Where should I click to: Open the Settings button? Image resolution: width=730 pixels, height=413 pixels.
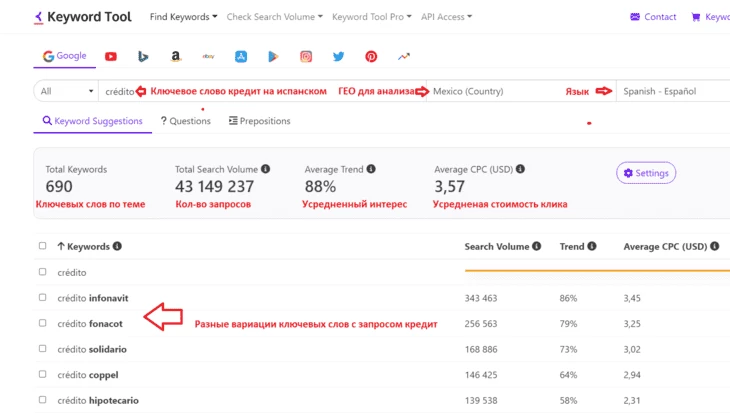pyautogui.click(x=646, y=173)
